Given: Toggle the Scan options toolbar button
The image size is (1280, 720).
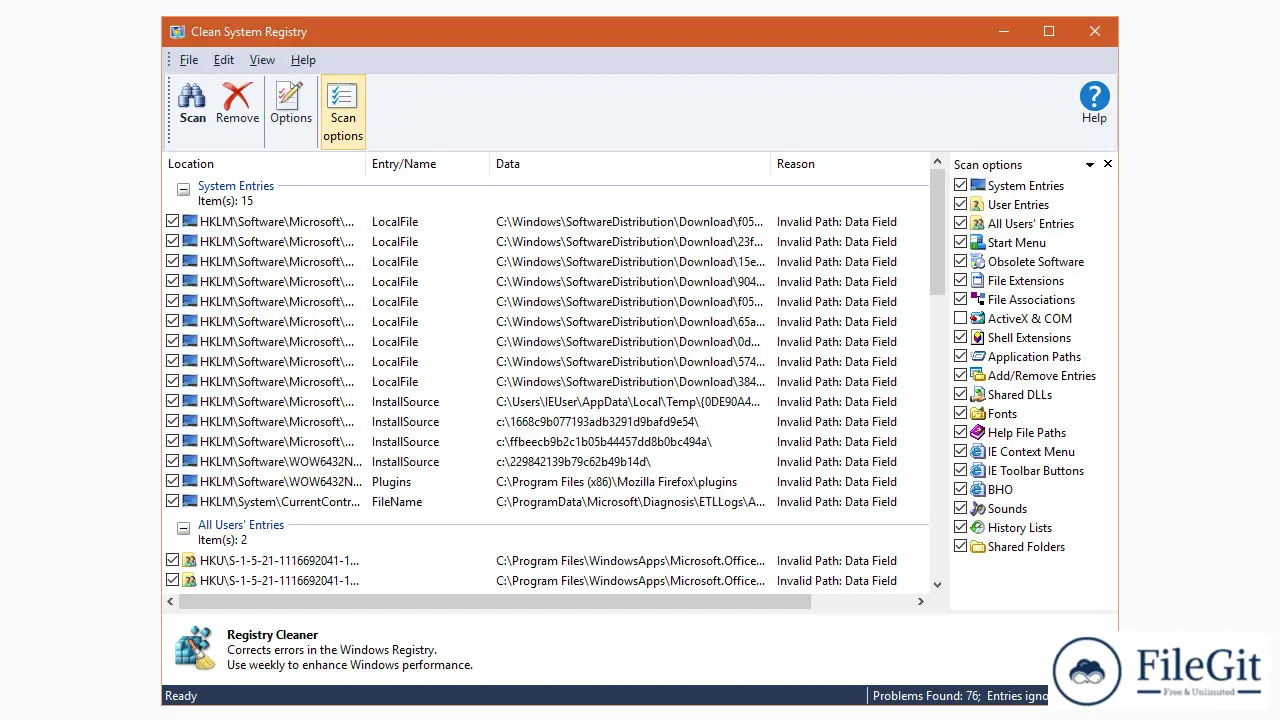Looking at the screenshot, I should tap(343, 111).
